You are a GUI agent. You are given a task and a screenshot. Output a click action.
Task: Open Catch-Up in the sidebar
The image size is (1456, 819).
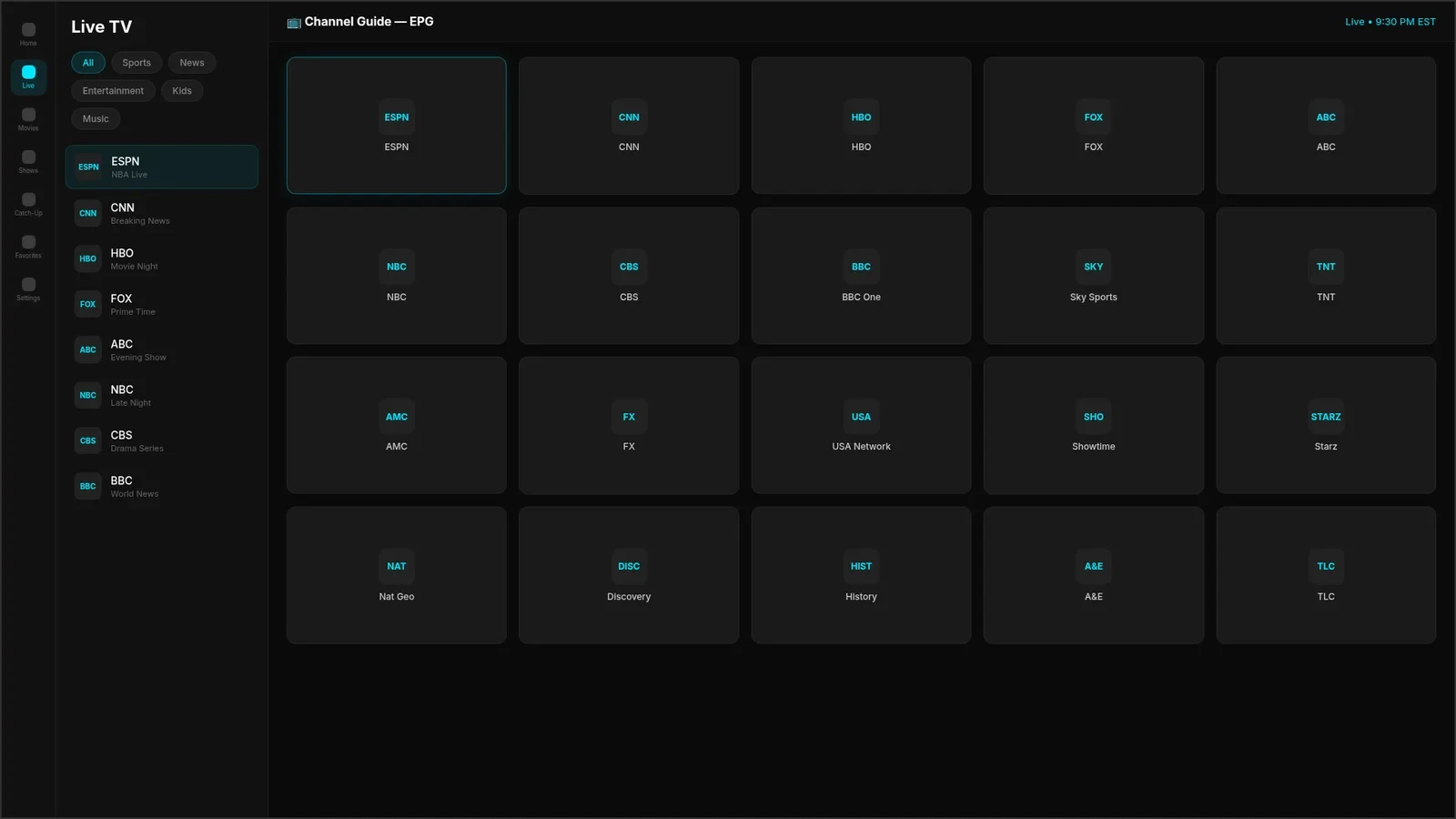pos(28,205)
